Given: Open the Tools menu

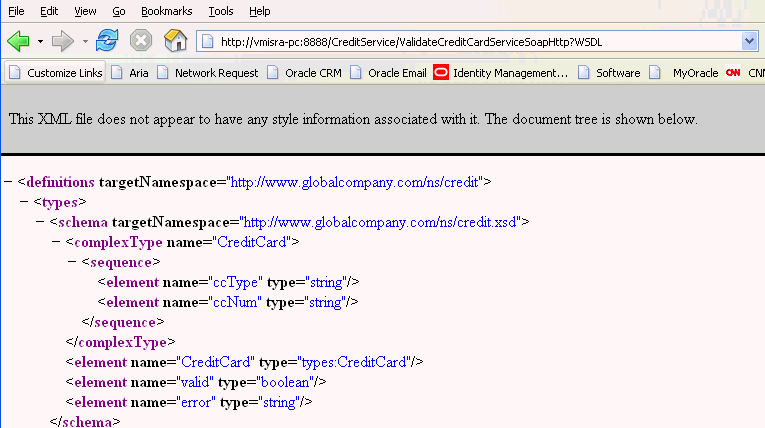Looking at the screenshot, I should click(221, 11).
